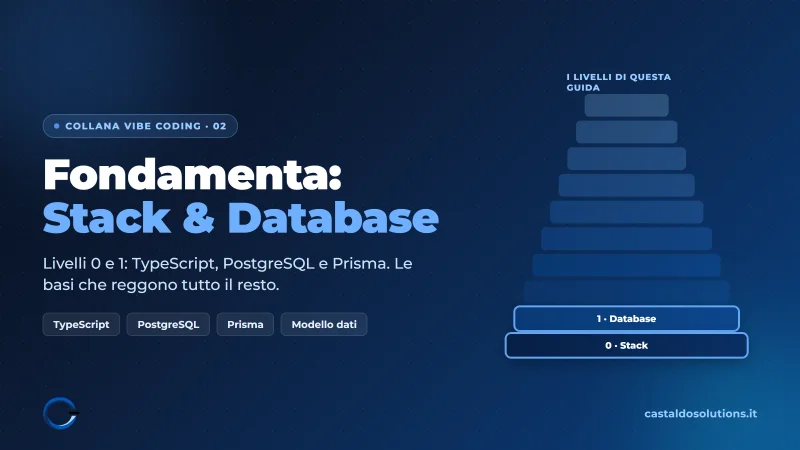This screenshot has height=450, width=800.
Task: Select the Prisma tag
Action: pos(245,324)
